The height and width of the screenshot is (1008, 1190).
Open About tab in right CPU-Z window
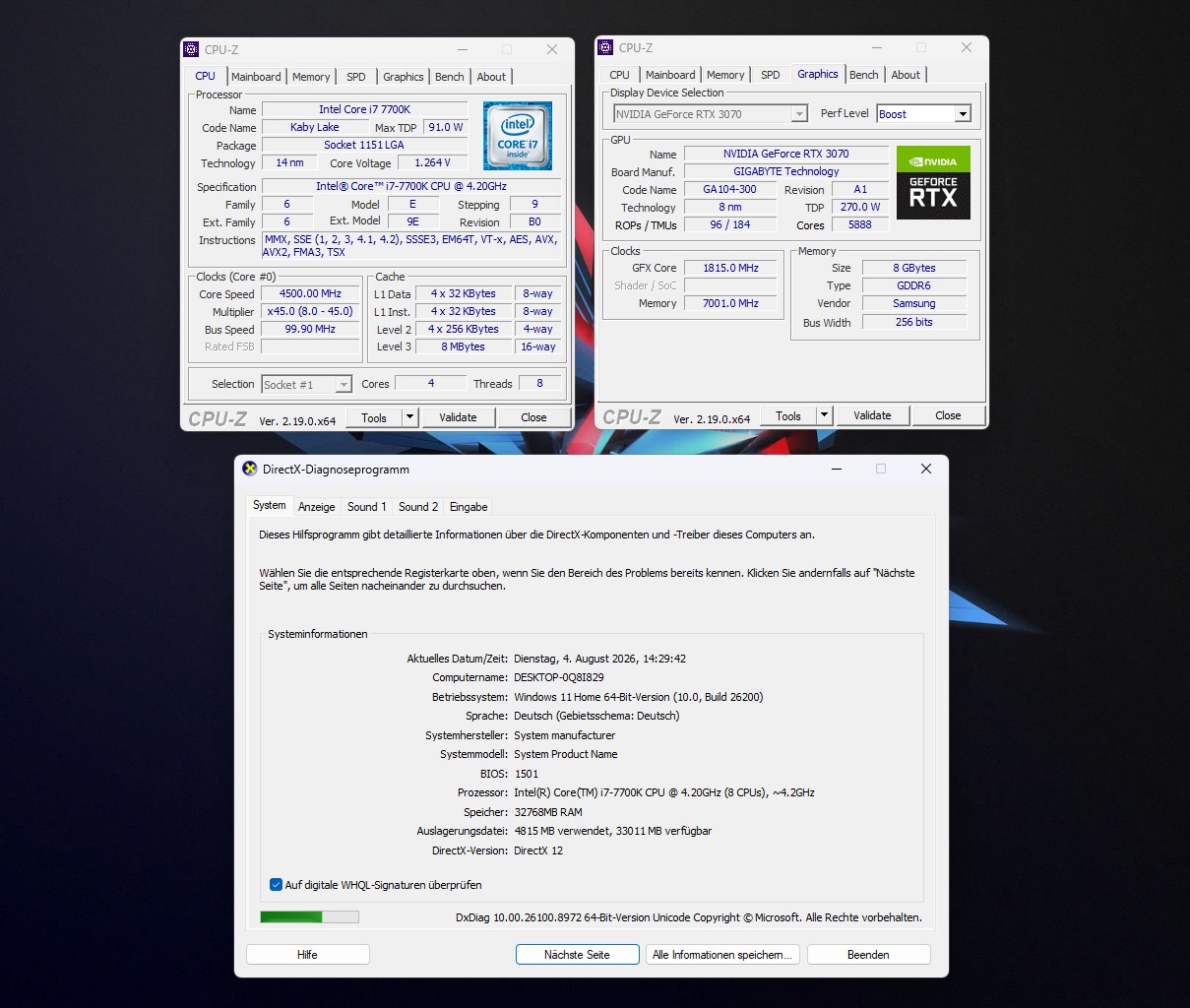(906, 75)
